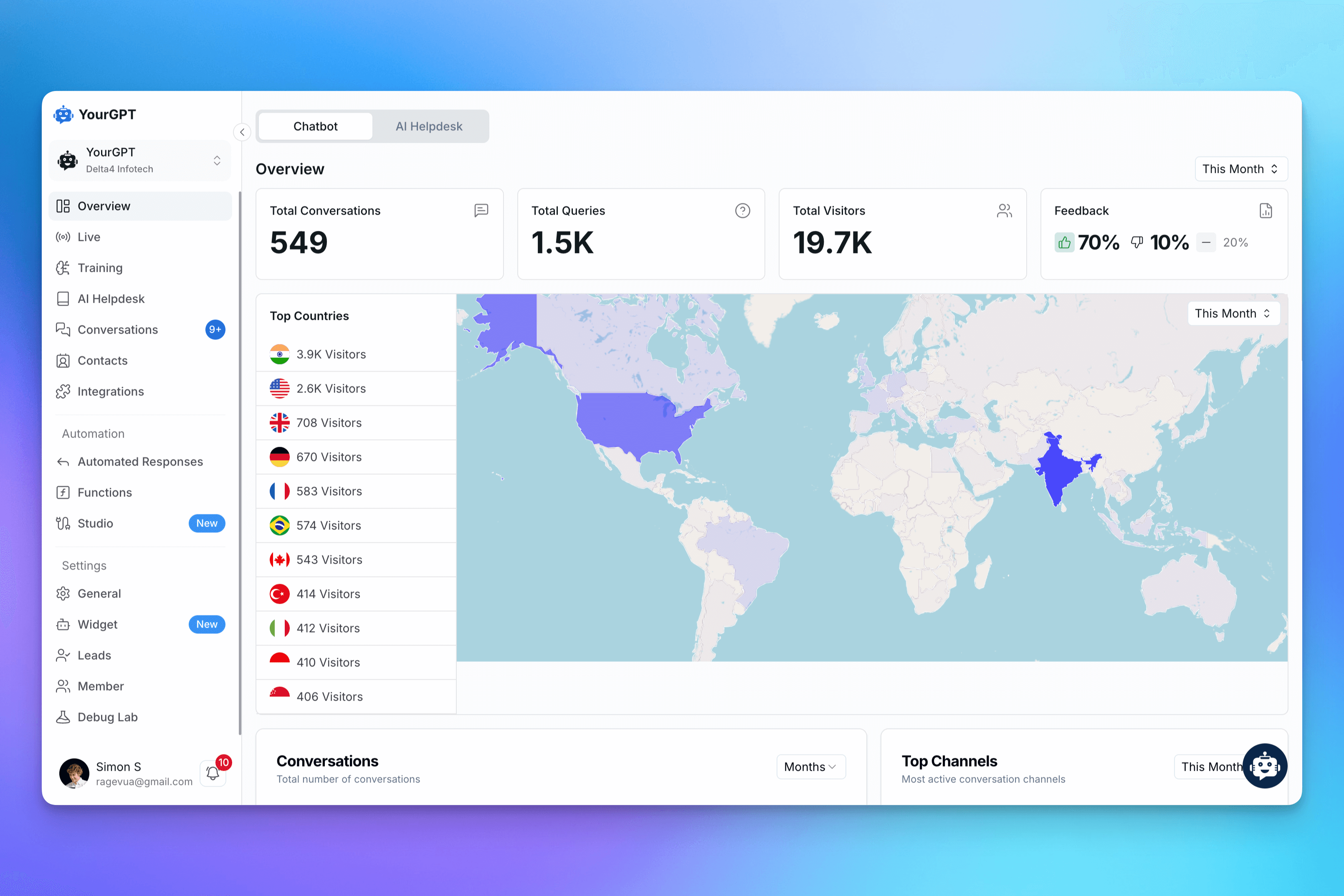Click the Integrations puzzle icon

click(x=63, y=391)
